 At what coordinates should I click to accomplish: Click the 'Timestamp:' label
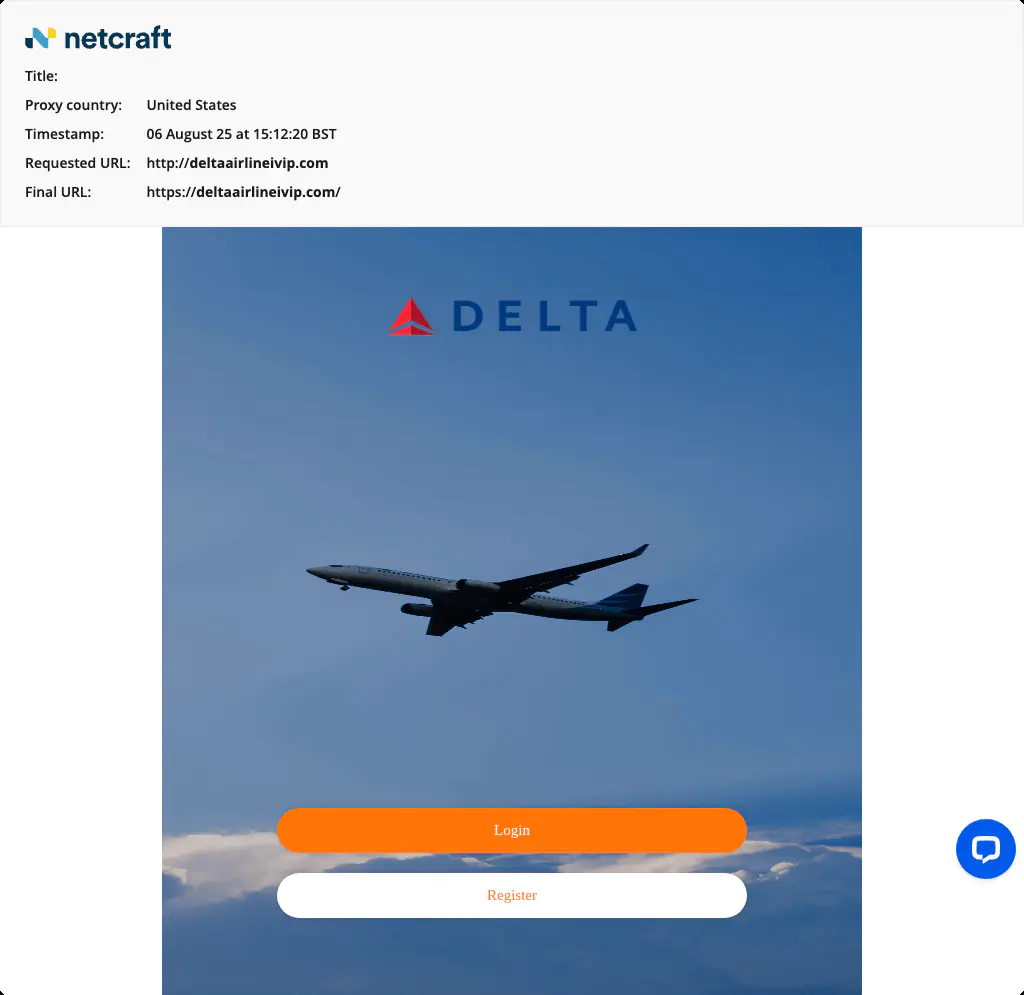pyautogui.click(x=64, y=134)
